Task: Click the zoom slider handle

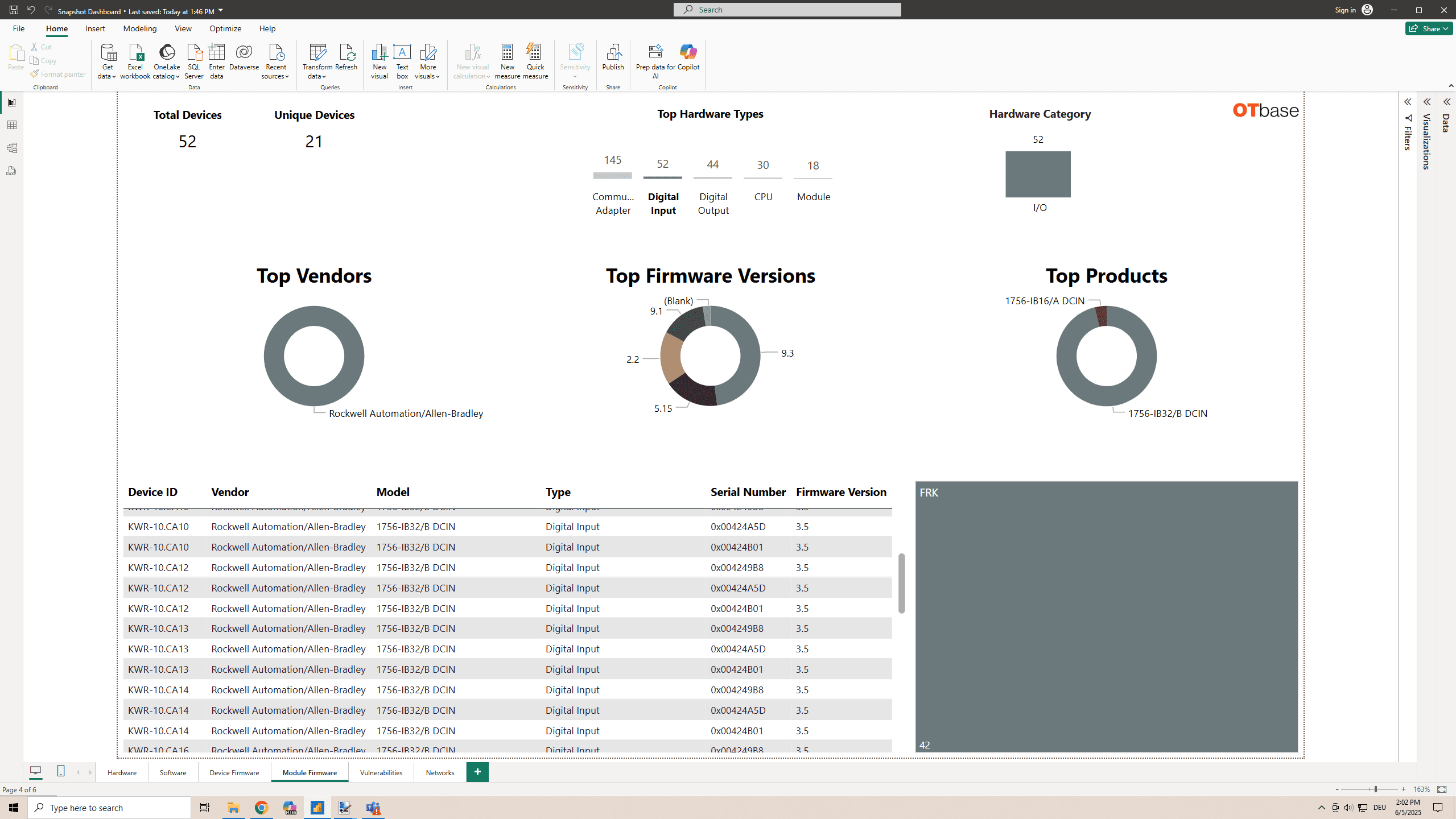Action: [x=1376, y=789]
